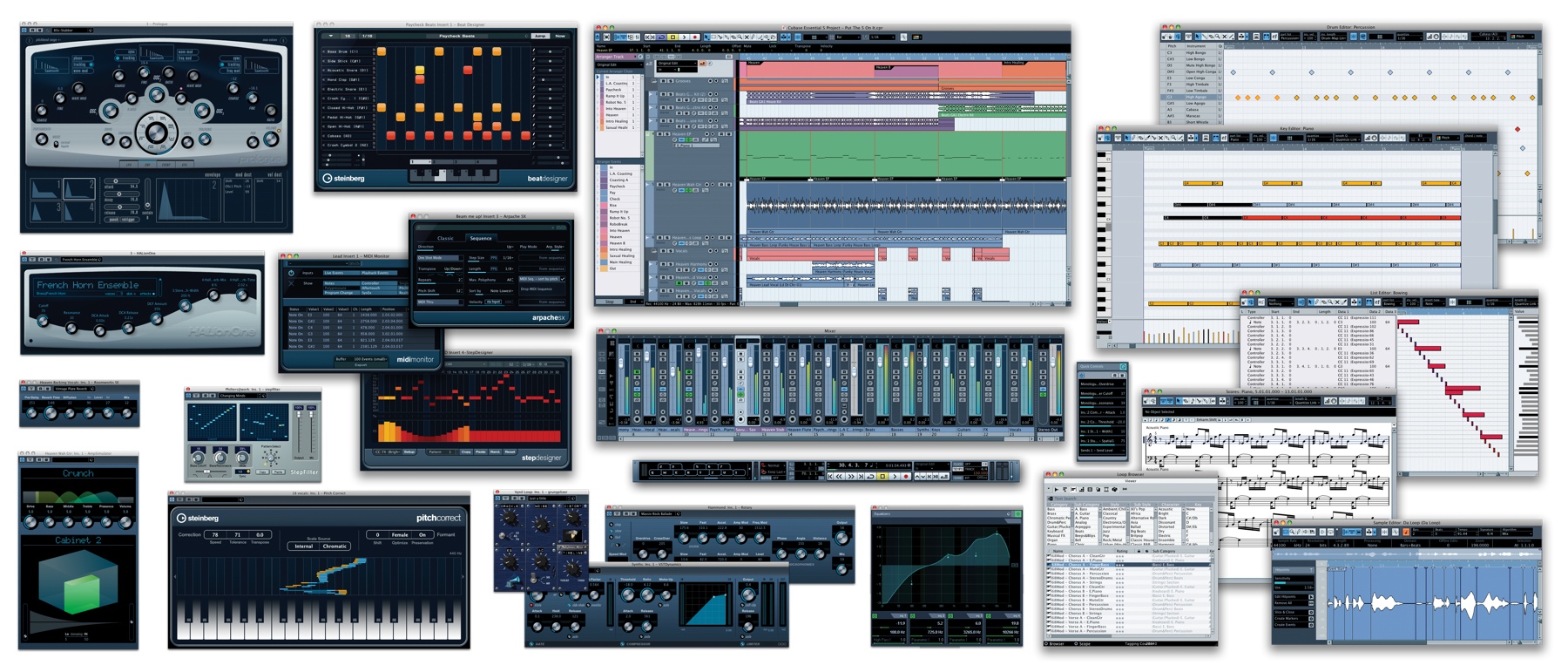1568x672 pixels.
Task: Click Stop in the Project window toolbar
Action: pyautogui.click(x=672, y=37)
